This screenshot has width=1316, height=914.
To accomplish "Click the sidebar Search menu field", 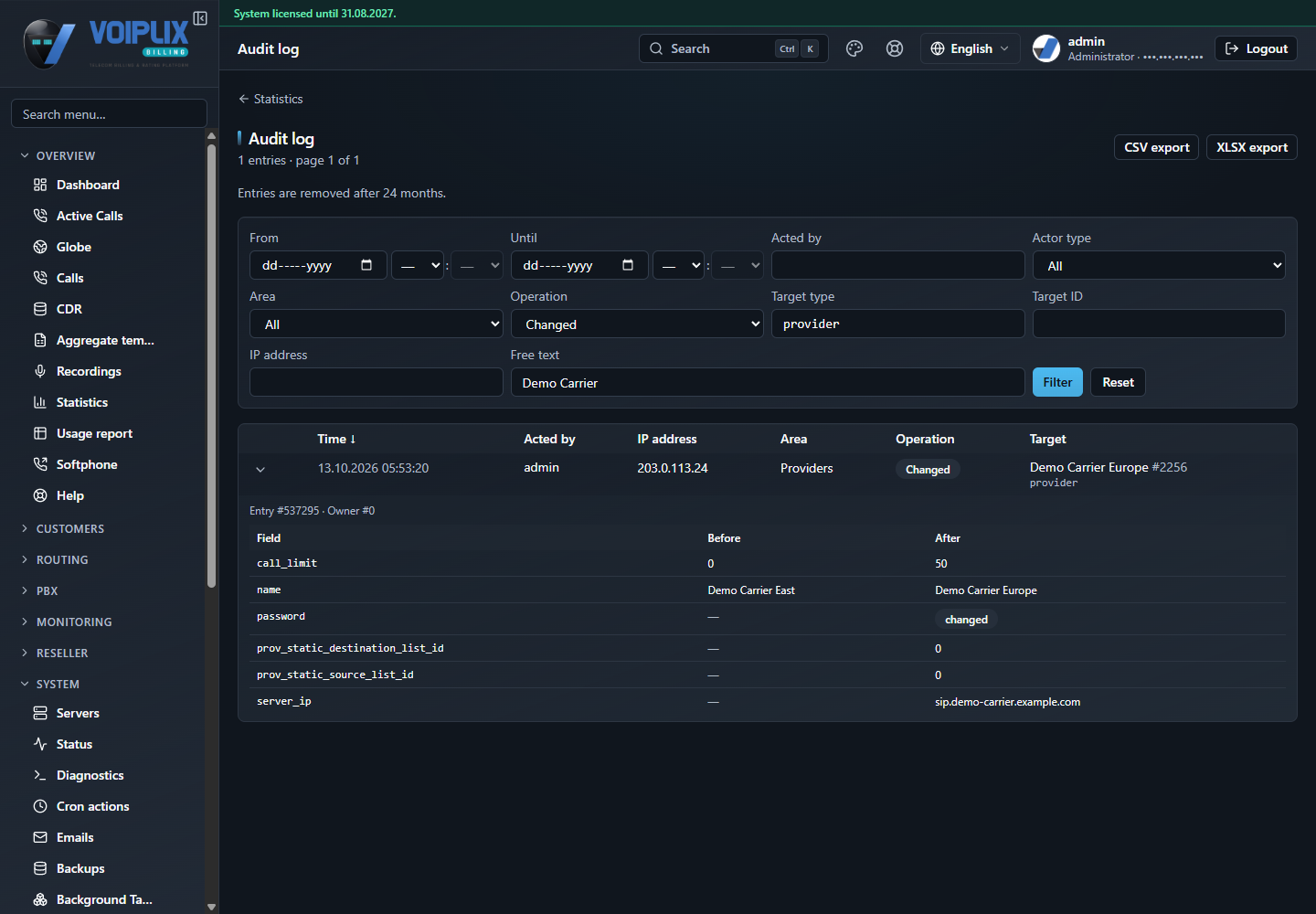I will point(109,114).
